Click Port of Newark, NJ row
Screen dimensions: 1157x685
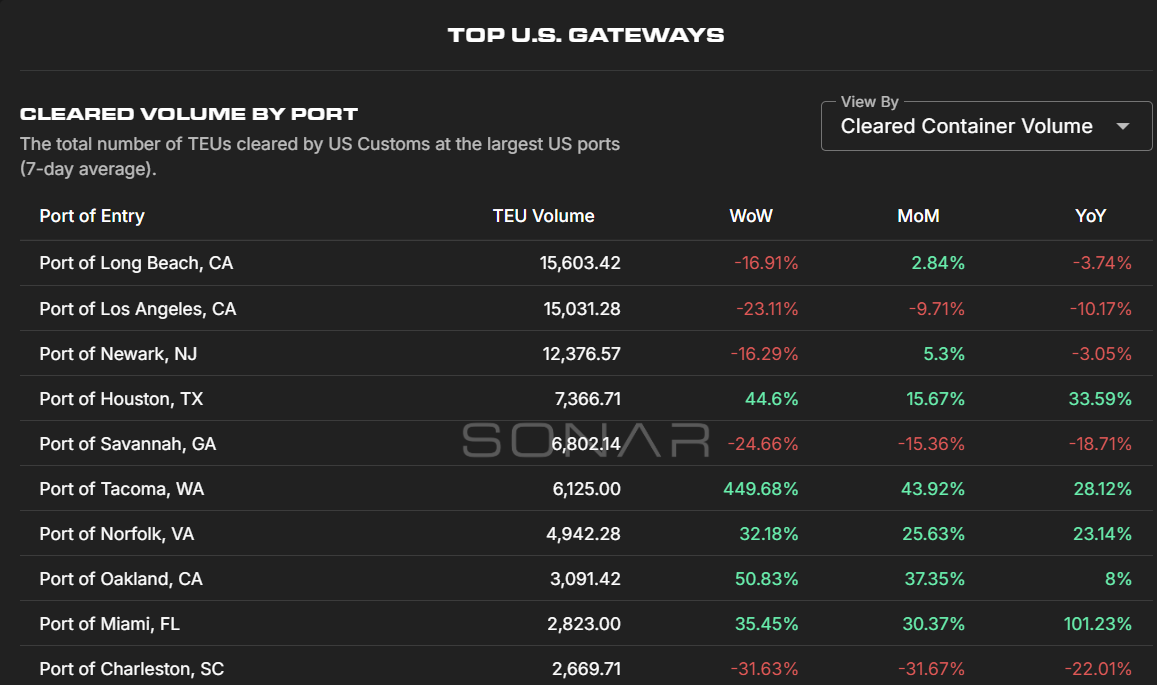(125, 354)
